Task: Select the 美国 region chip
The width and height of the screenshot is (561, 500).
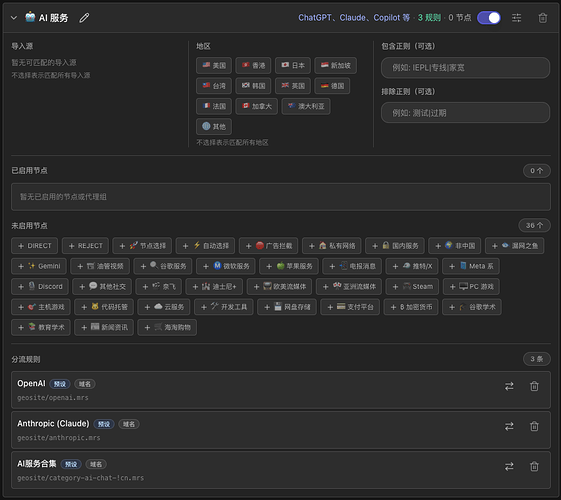Action: [x=214, y=65]
